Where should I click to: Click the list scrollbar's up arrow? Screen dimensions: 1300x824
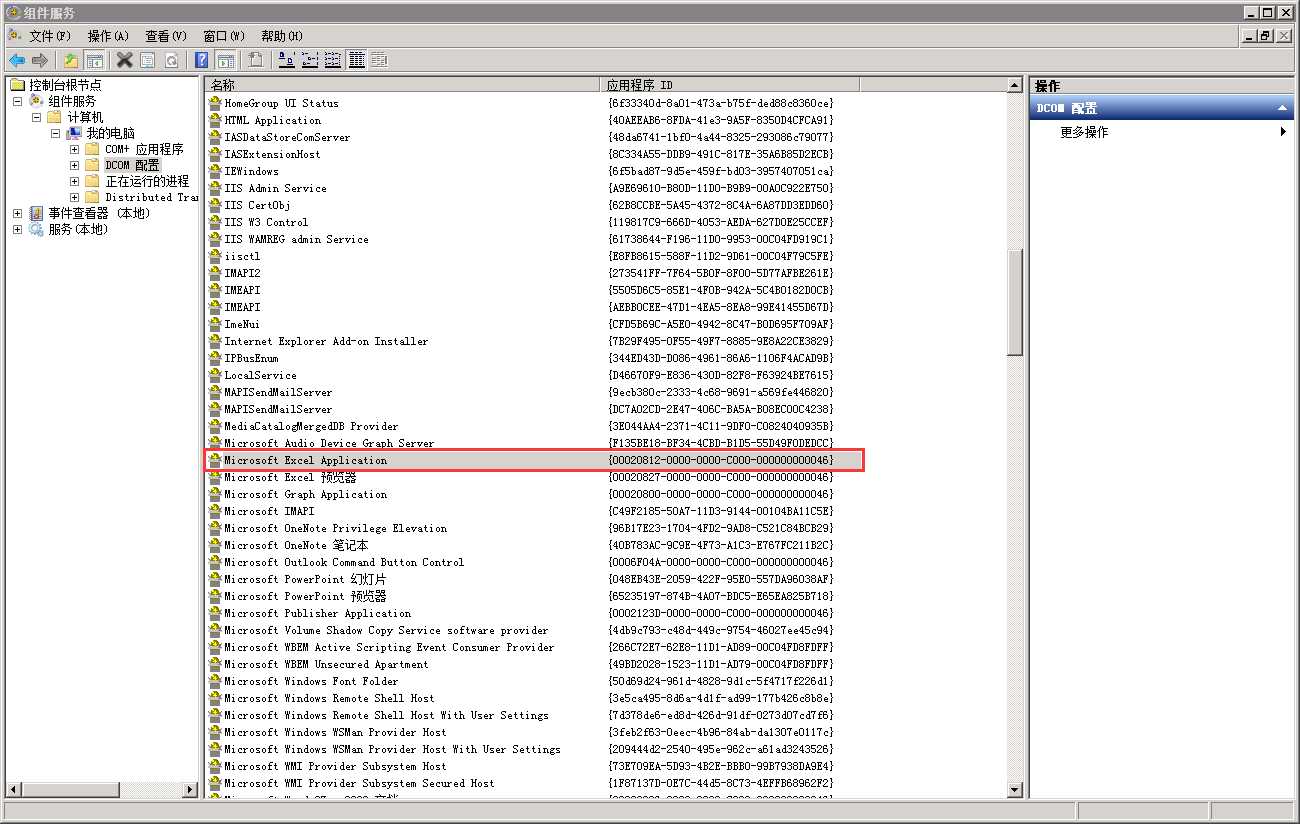(1015, 86)
